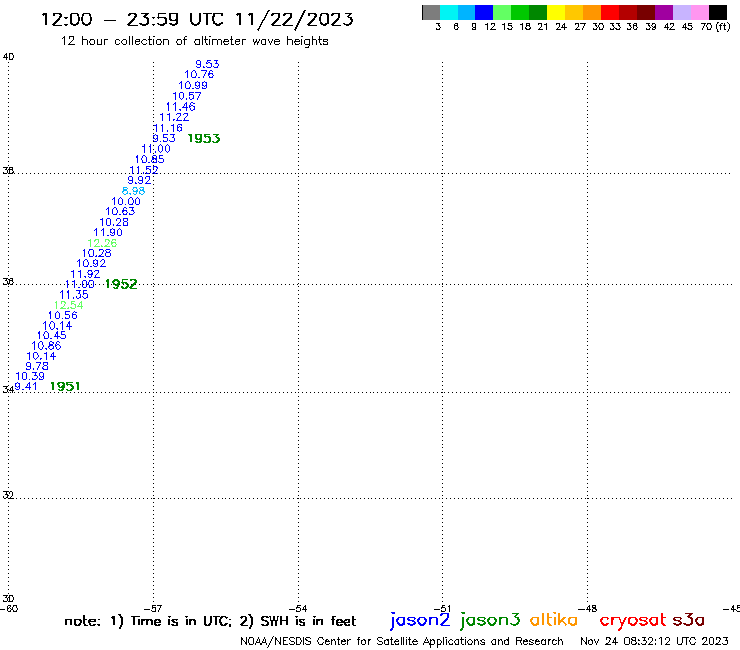
Task: Click the 11.16 wave height reading
Action: tap(168, 128)
